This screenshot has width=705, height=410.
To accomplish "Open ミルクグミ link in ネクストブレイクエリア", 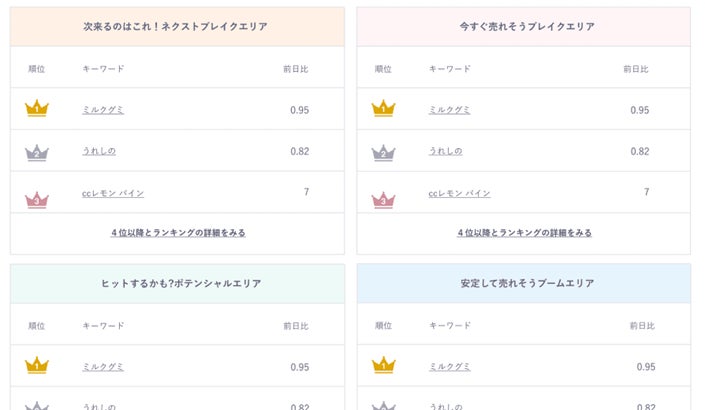I will tap(103, 110).
